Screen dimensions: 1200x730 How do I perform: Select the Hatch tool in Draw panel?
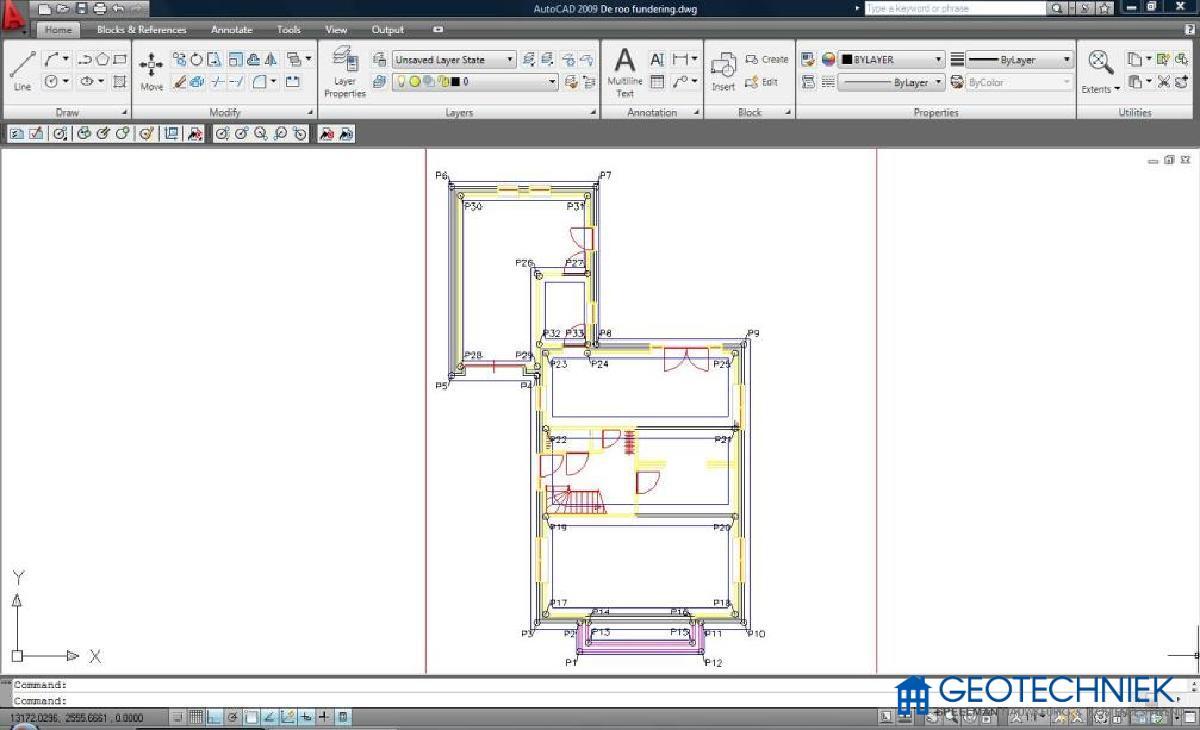(x=120, y=82)
